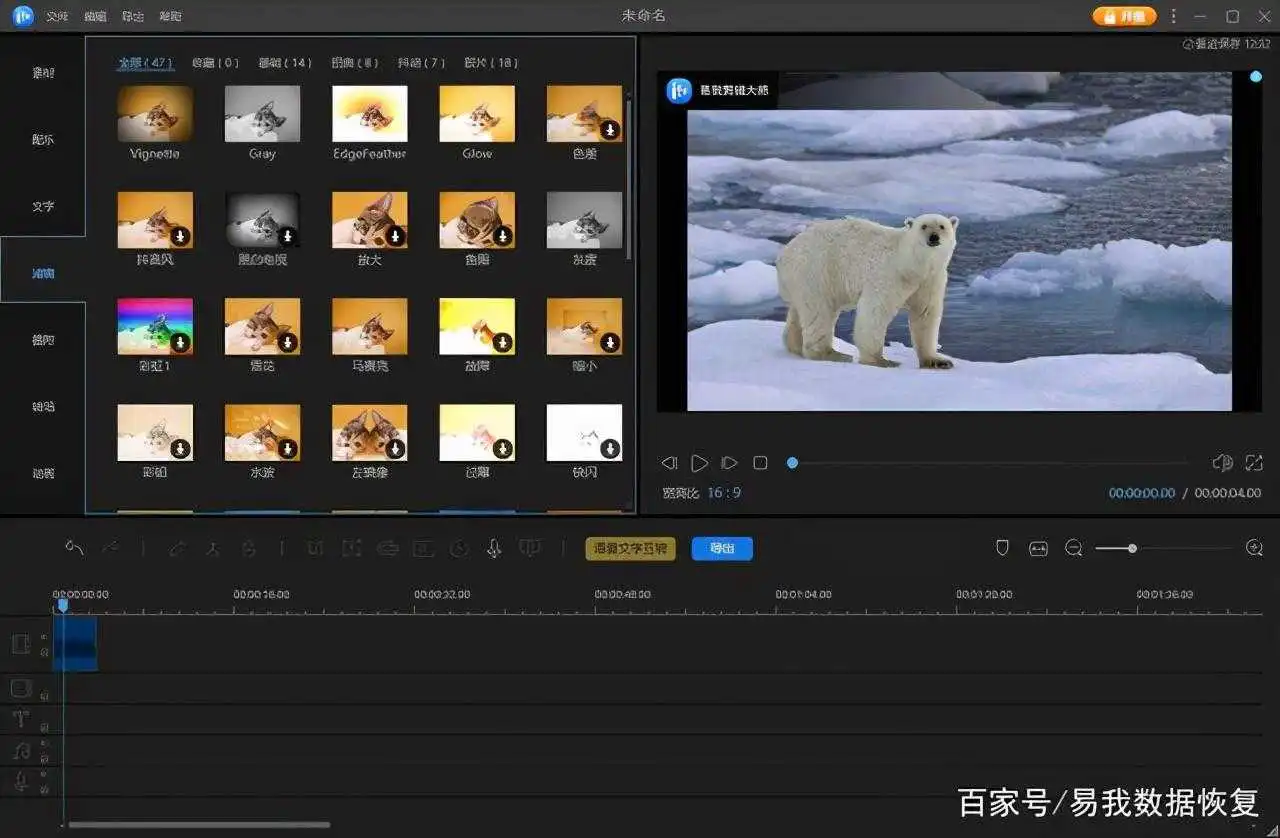Download the 放大 filter via its arrow icon
1280x838 pixels.
click(395, 236)
